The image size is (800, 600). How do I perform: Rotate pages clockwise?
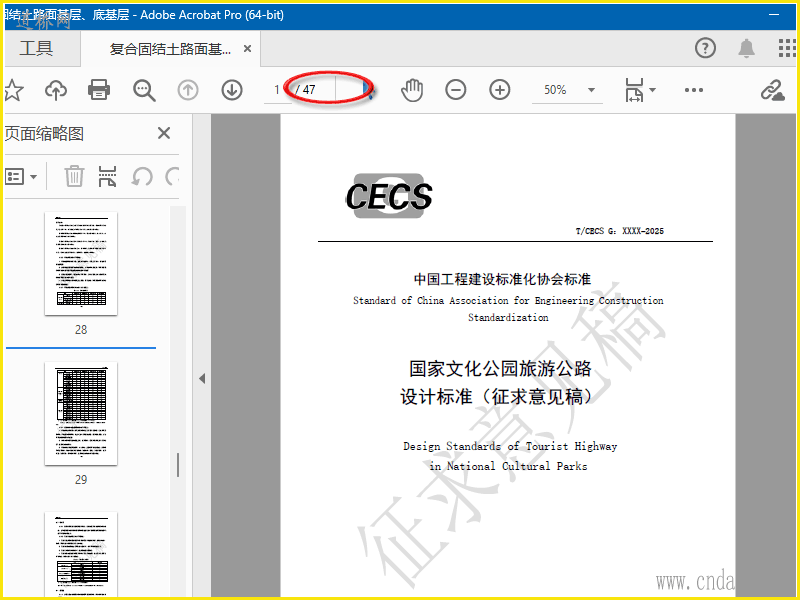[x=172, y=177]
